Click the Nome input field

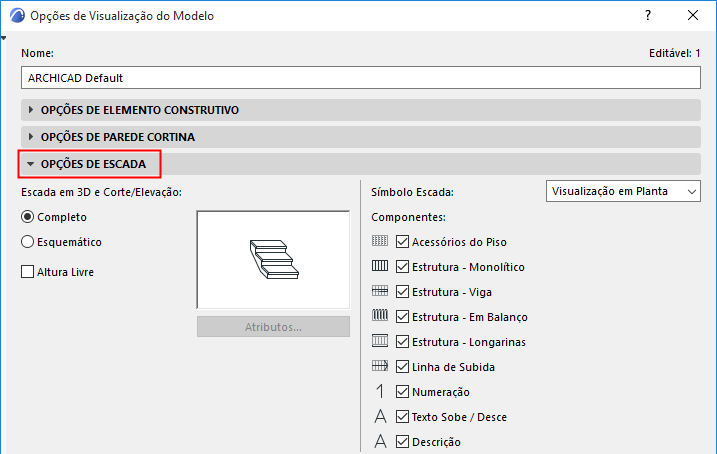click(x=361, y=78)
